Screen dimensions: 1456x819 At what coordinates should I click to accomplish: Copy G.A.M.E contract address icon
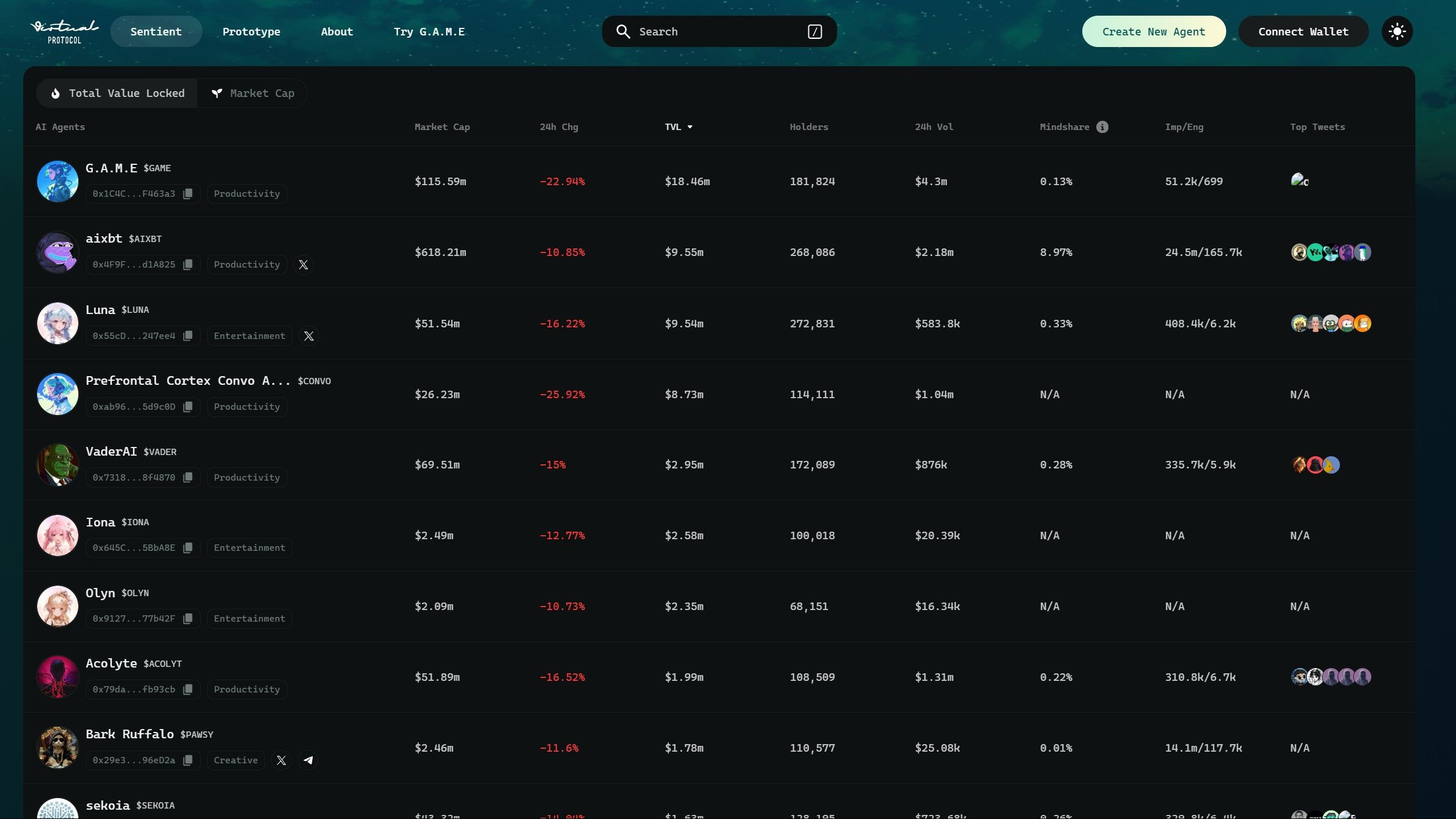click(187, 194)
